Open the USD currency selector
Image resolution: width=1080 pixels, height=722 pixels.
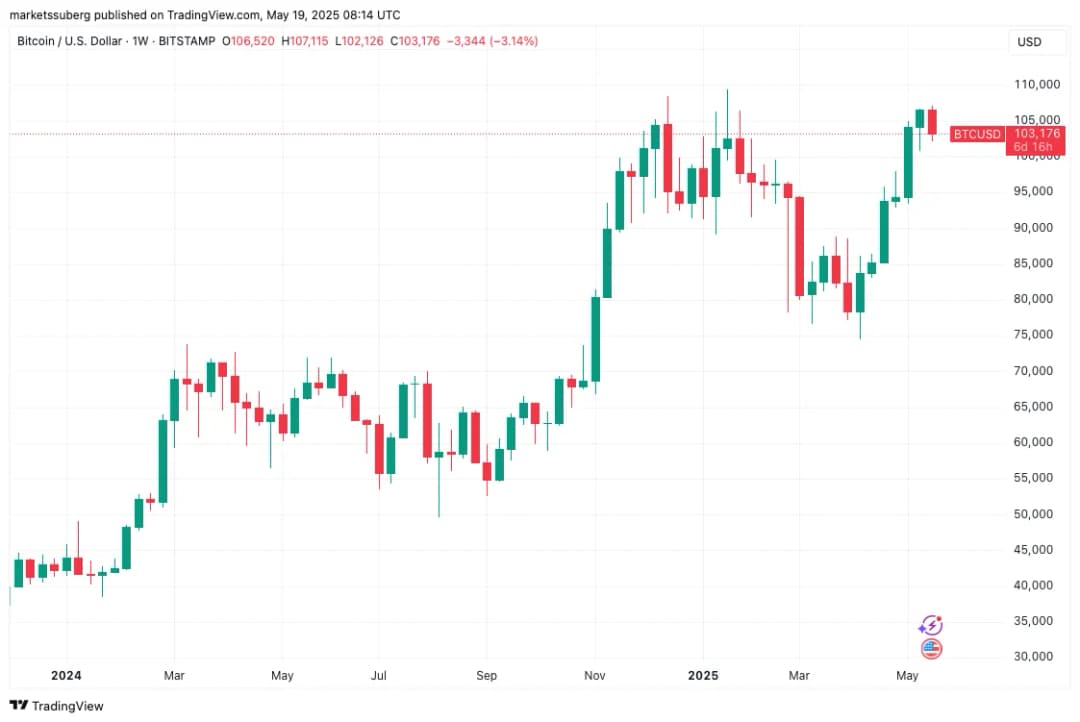[1029, 42]
